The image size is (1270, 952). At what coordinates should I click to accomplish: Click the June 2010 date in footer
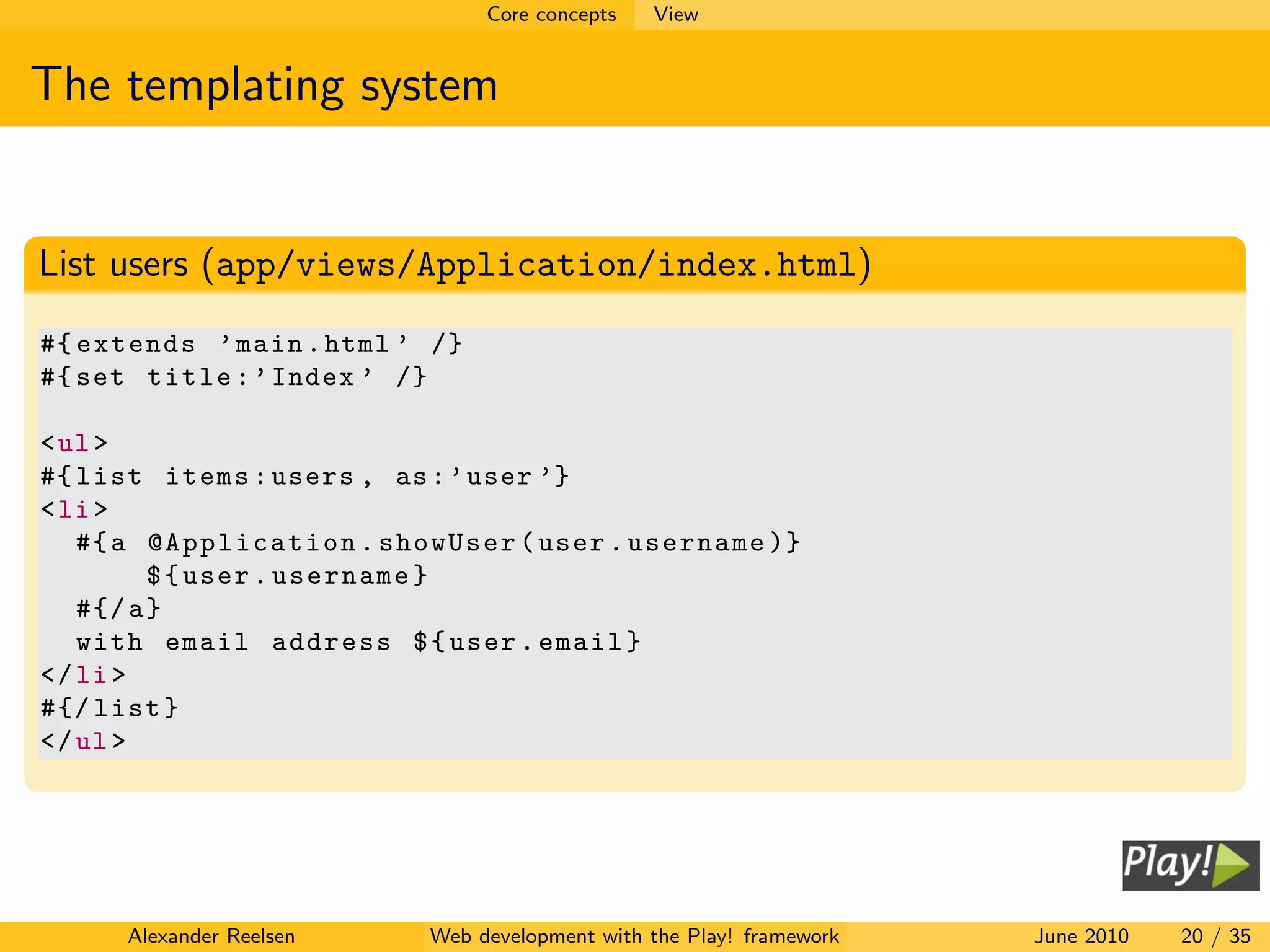pos(1081,936)
